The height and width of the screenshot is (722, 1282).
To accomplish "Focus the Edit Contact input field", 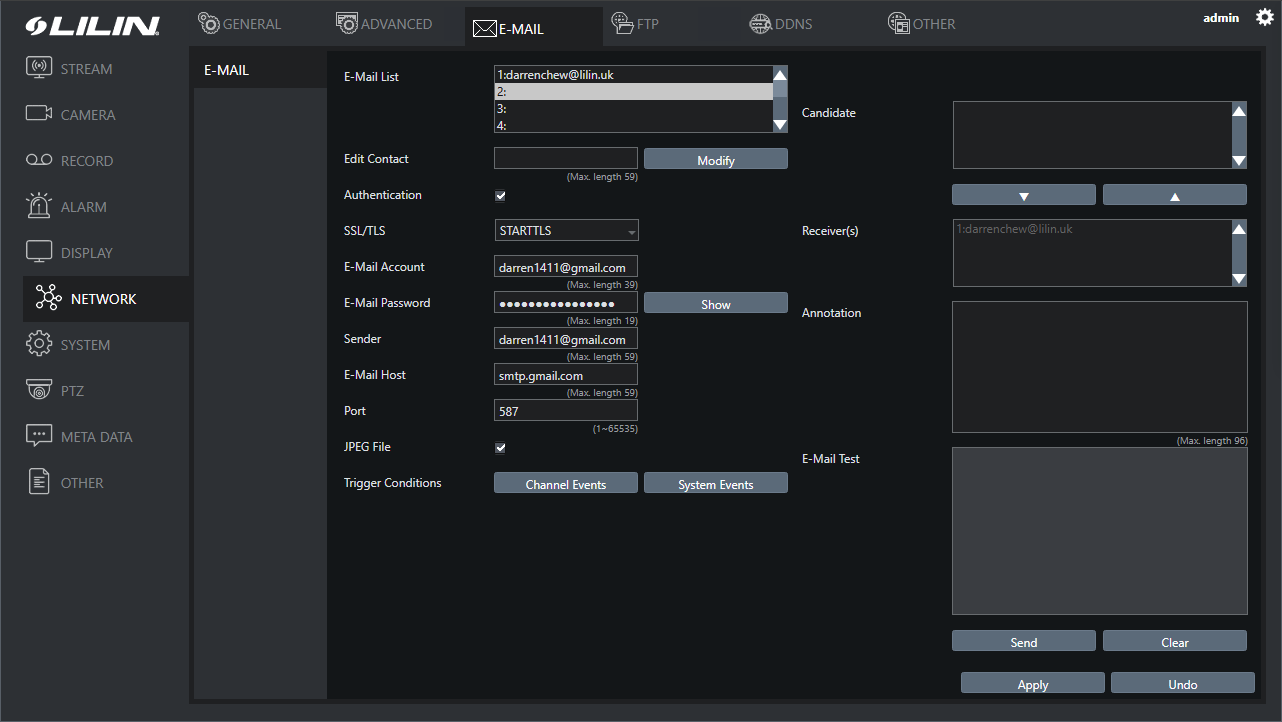I will [566, 158].
